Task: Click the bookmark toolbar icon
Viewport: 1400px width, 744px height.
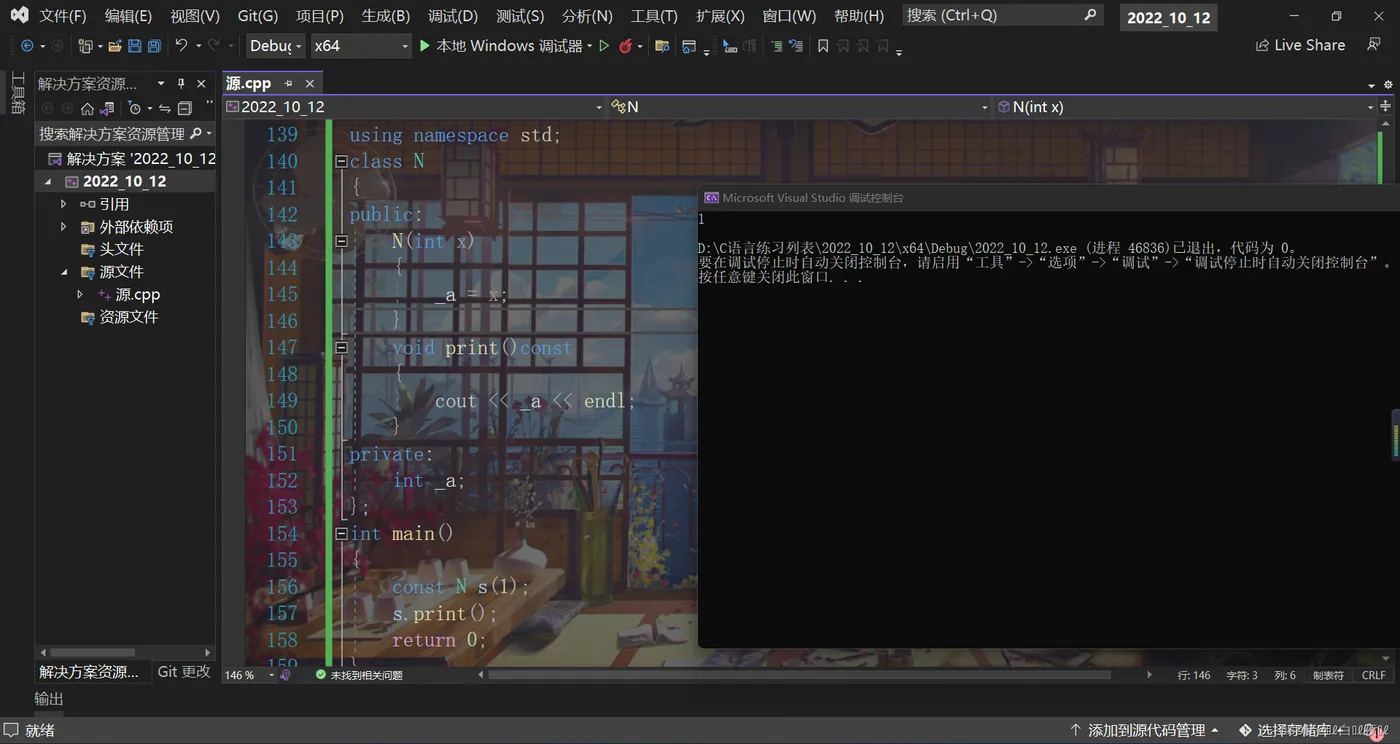Action: point(823,46)
